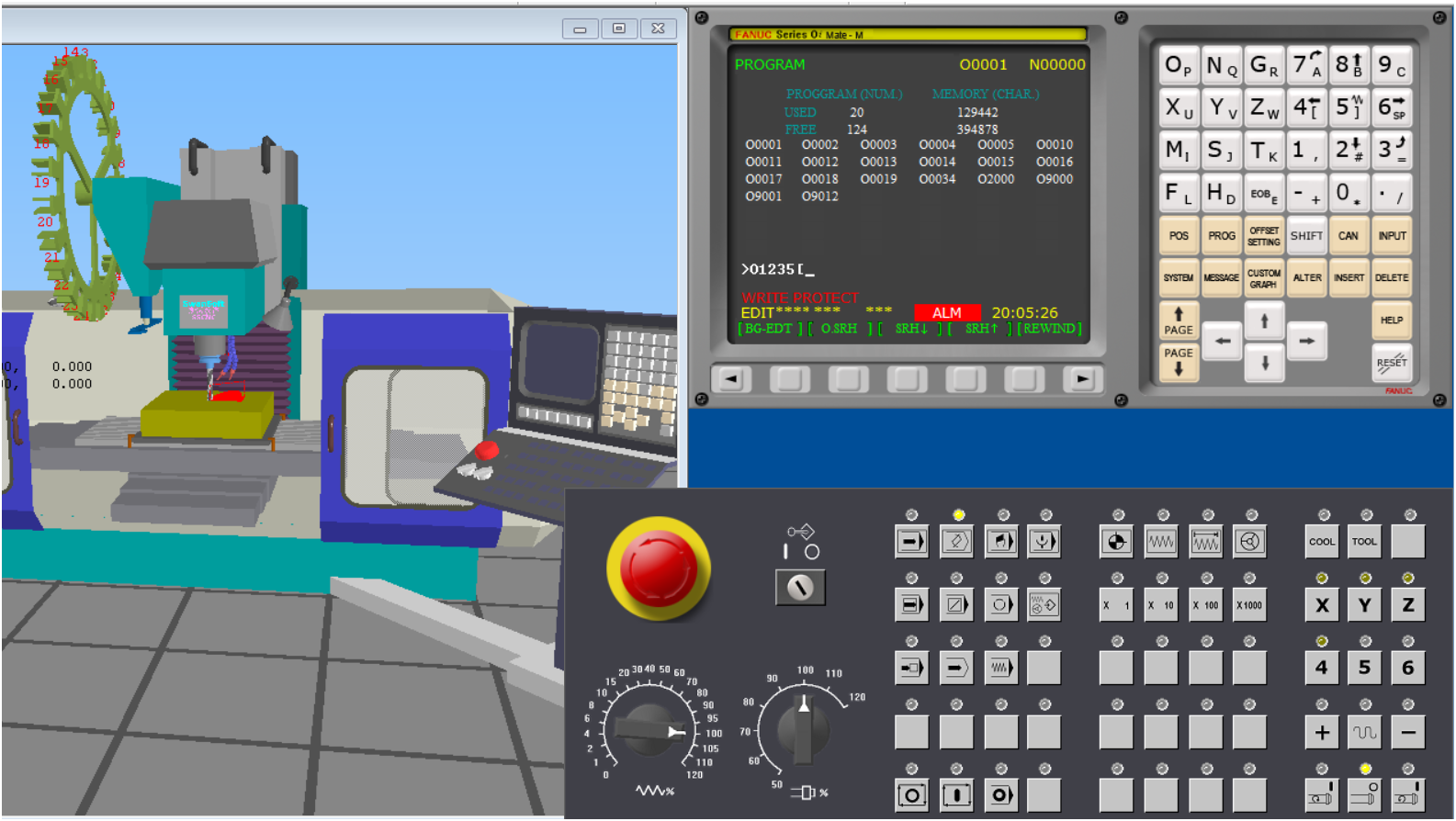Screen dimensions: 1456x821
Task: Select the DNC remote mode button
Action: [x=1044, y=542]
